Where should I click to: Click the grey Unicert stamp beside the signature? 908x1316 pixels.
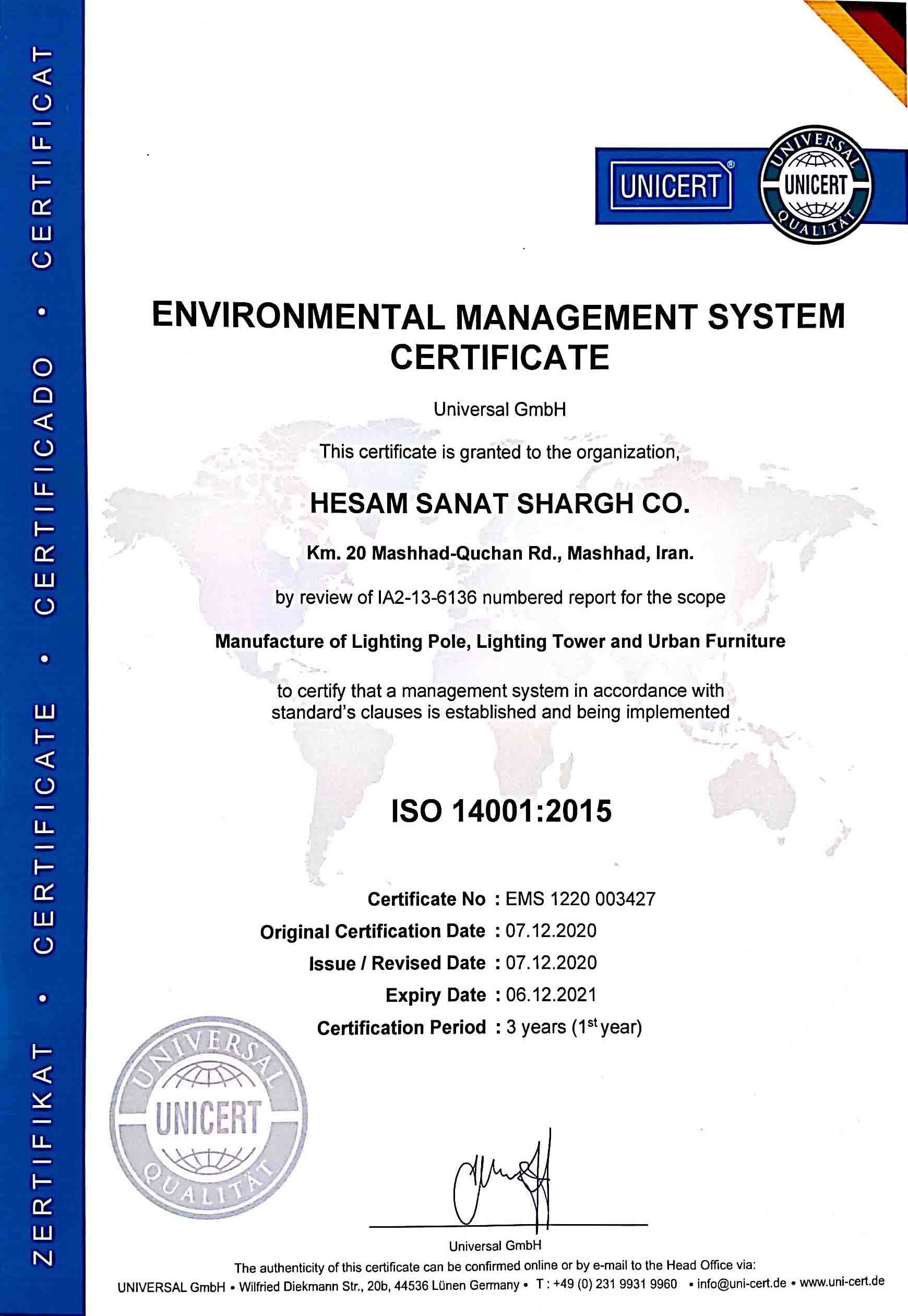click(208, 1117)
